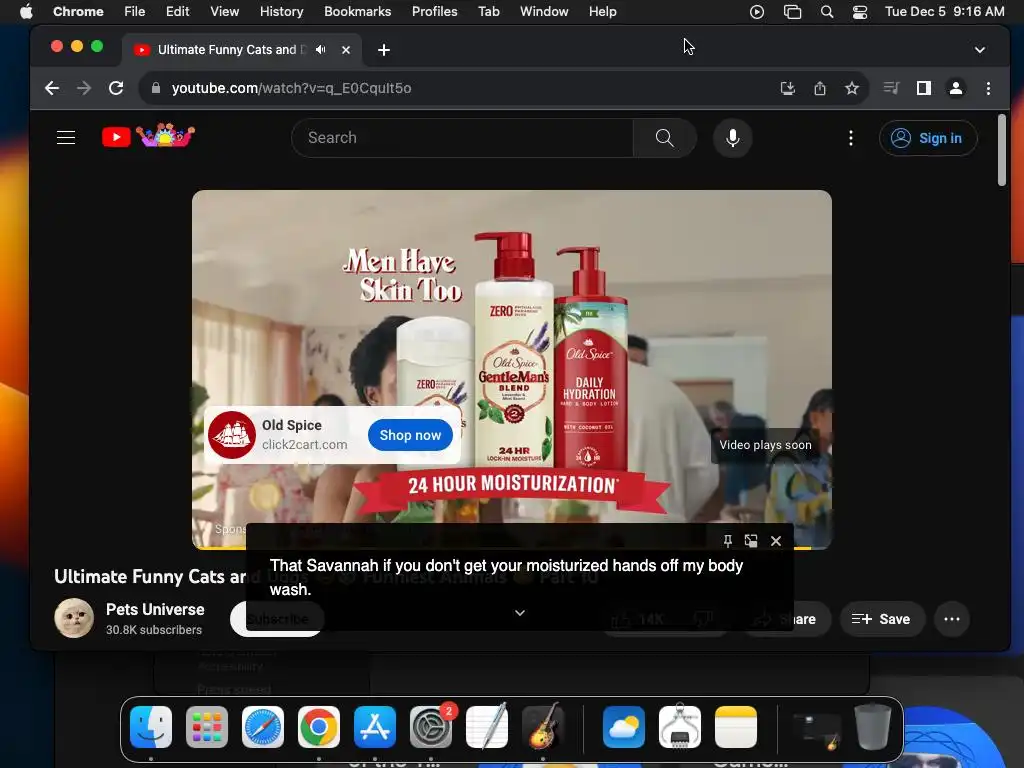Viewport: 1024px width, 768px height.
Task: Reload the current page
Action: [116, 88]
